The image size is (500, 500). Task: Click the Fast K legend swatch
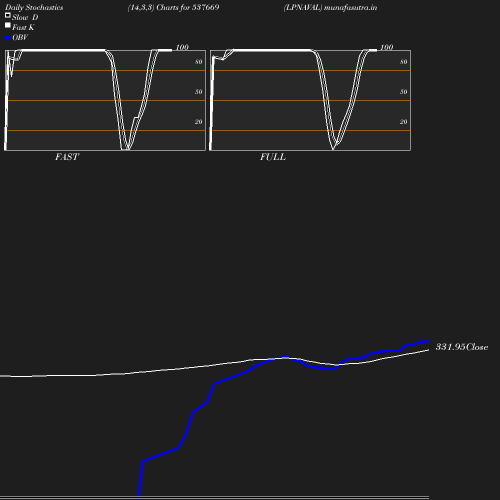pyautogui.click(x=8, y=25)
